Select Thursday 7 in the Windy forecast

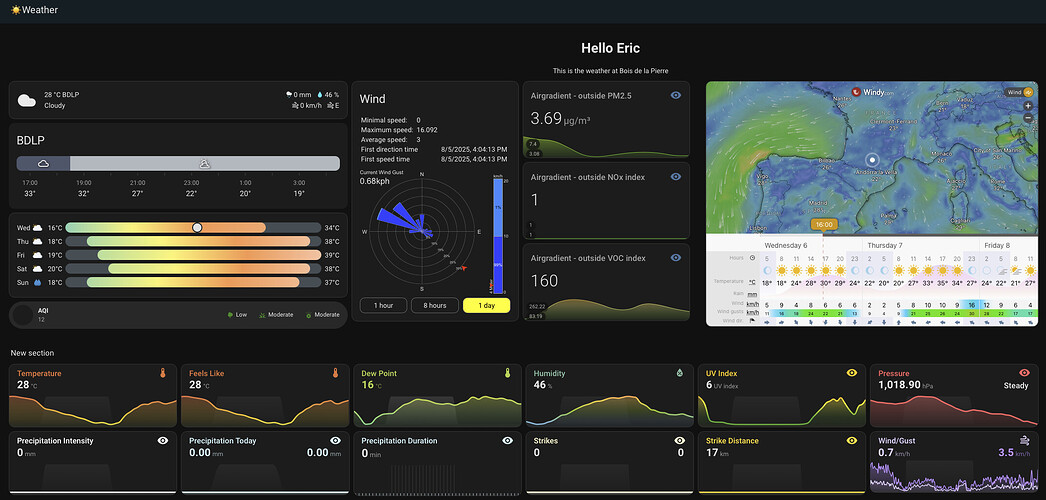pyautogui.click(x=887, y=245)
